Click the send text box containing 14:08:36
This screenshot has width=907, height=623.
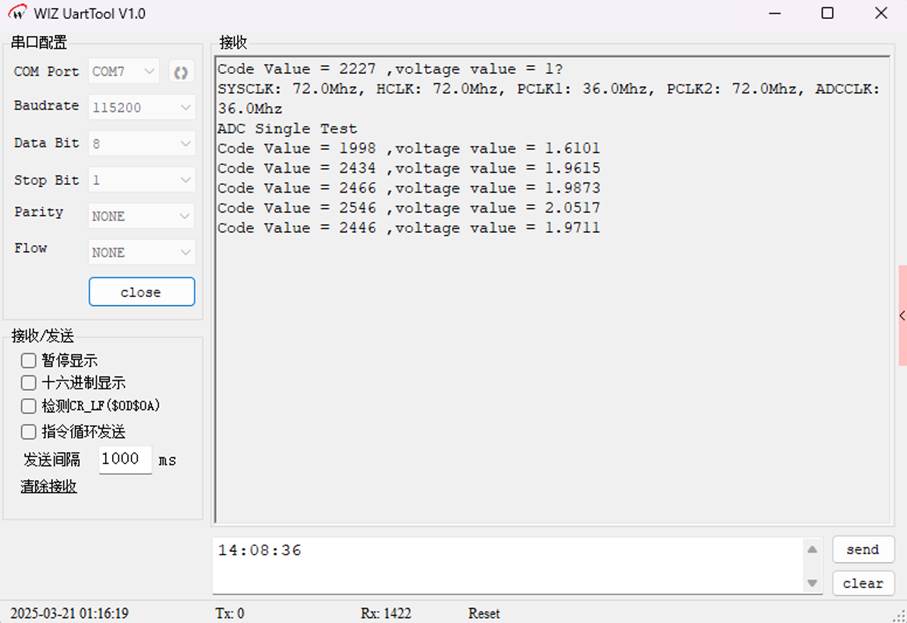508,565
